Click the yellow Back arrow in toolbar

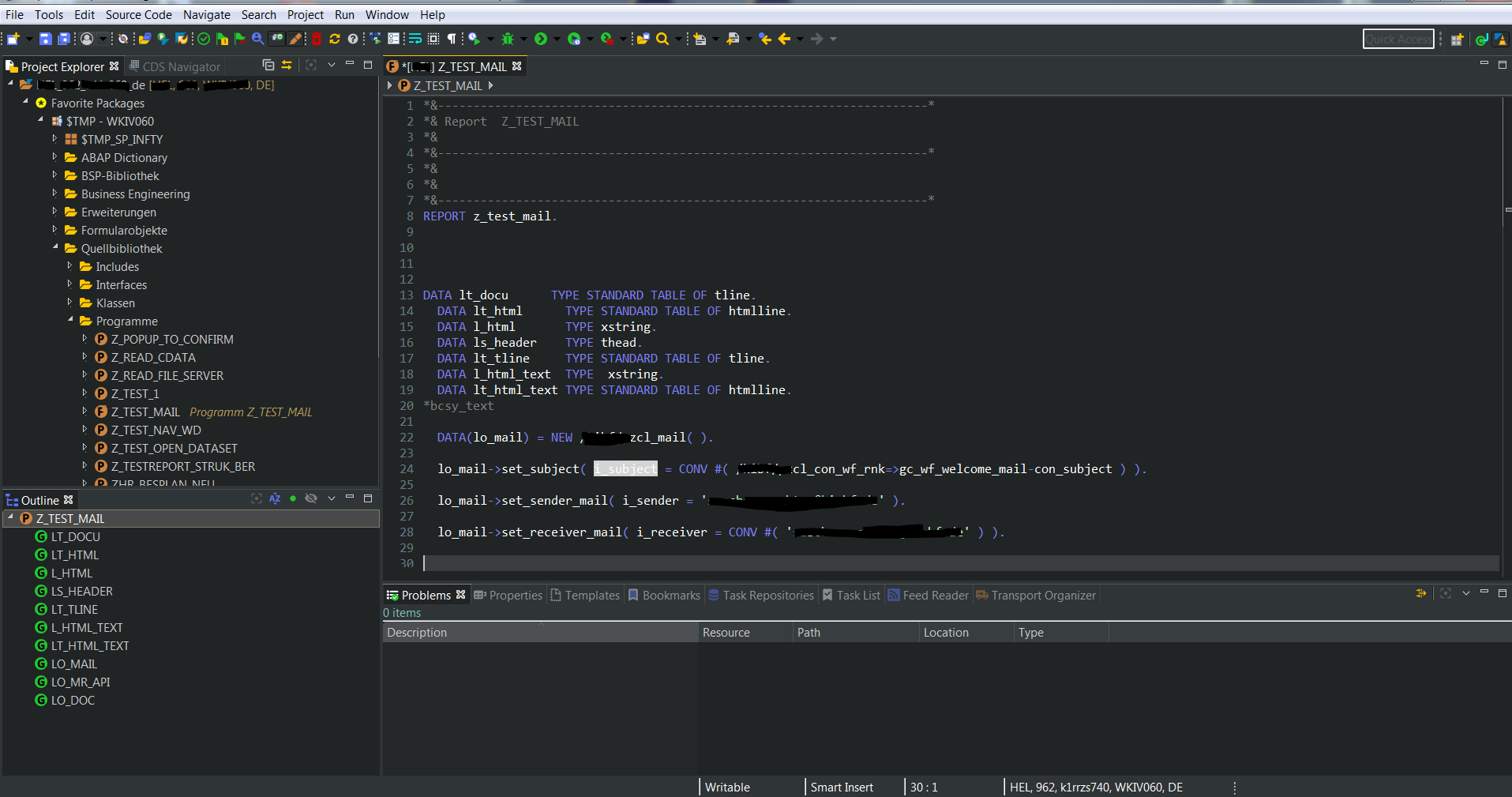[784, 39]
